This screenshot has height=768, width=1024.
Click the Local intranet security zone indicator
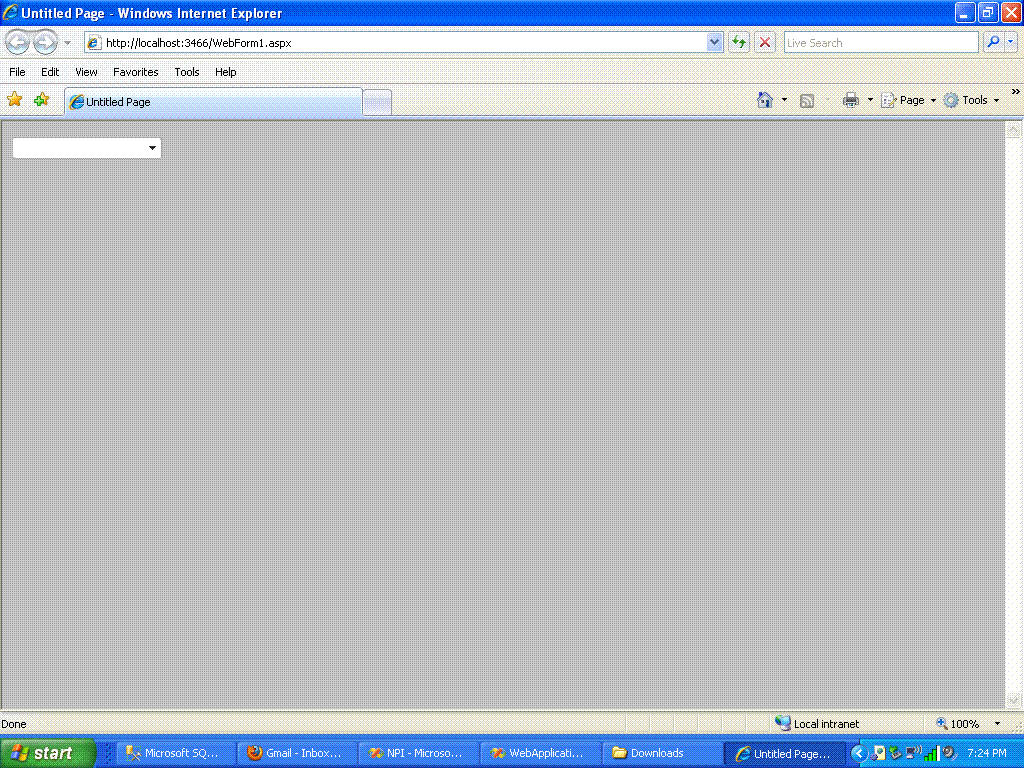point(817,724)
